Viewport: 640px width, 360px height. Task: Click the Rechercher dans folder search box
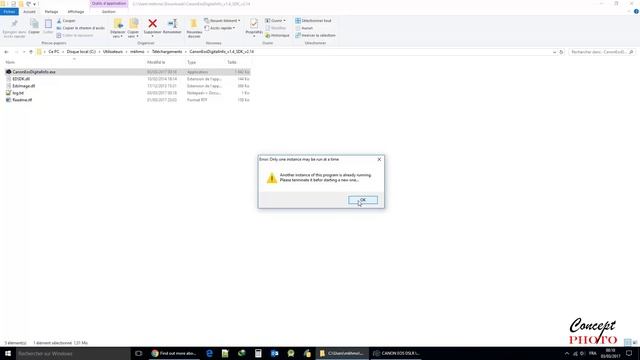[602, 52]
